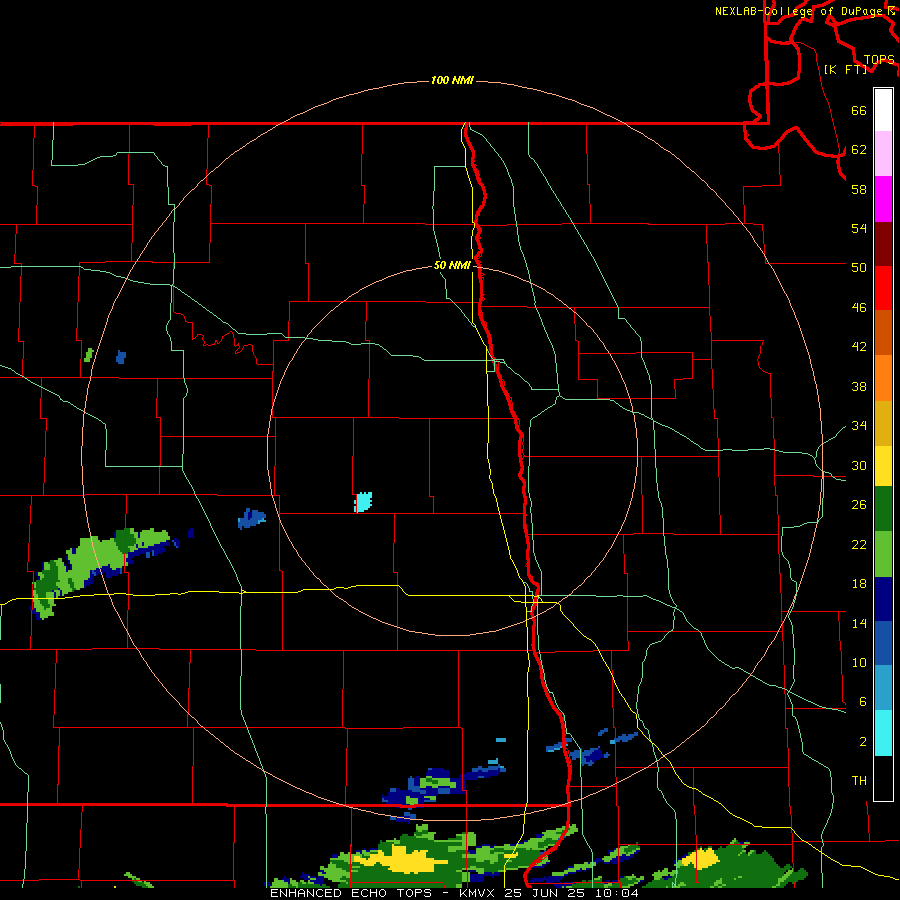Select the bright red 50 kft legend swatch
Screen dimensions: 900x900
click(x=883, y=288)
